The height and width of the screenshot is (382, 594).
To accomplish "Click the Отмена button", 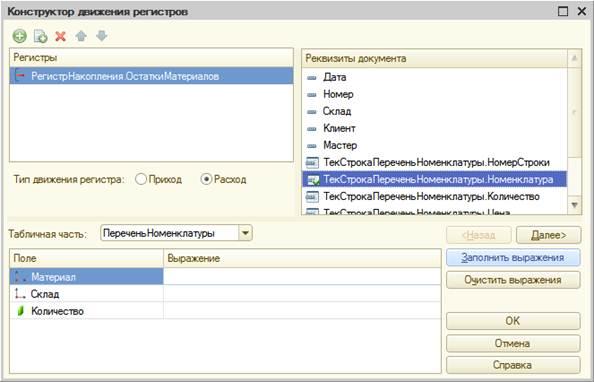I will 513,343.
